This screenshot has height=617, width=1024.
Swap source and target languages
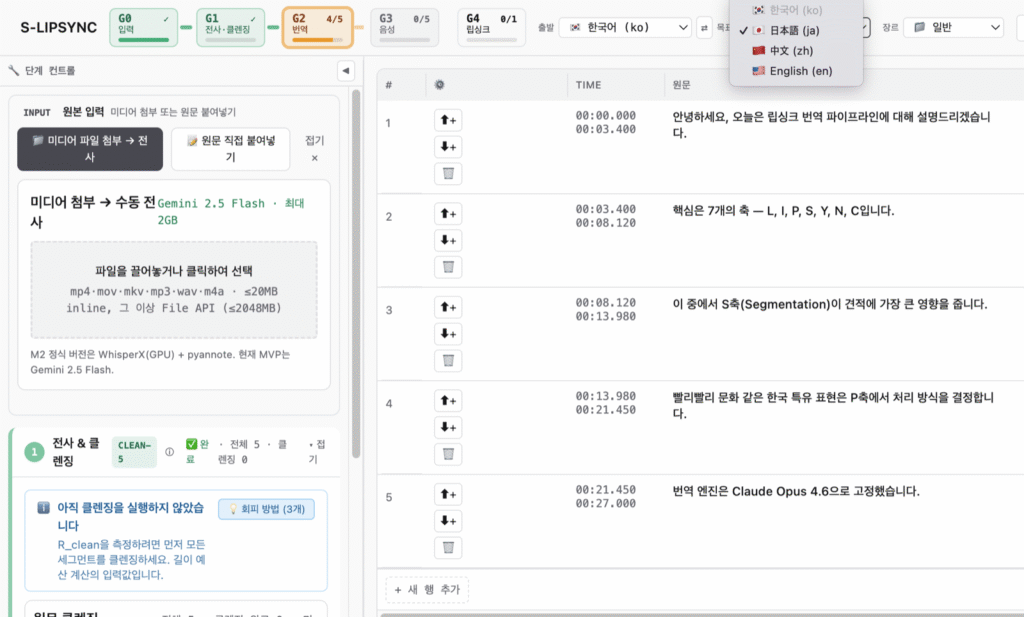coord(704,27)
